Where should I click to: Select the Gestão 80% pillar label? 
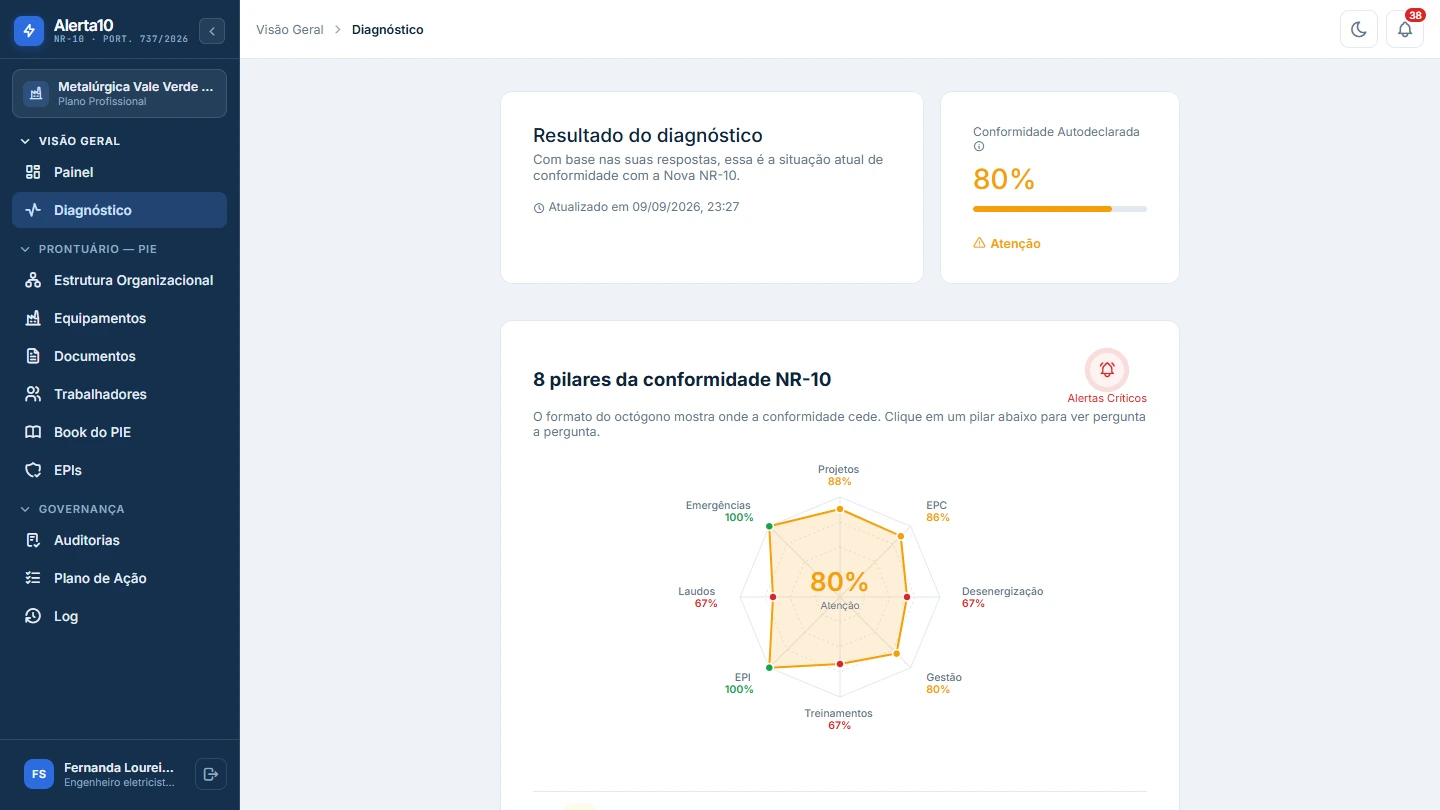(x=943, y=683)
